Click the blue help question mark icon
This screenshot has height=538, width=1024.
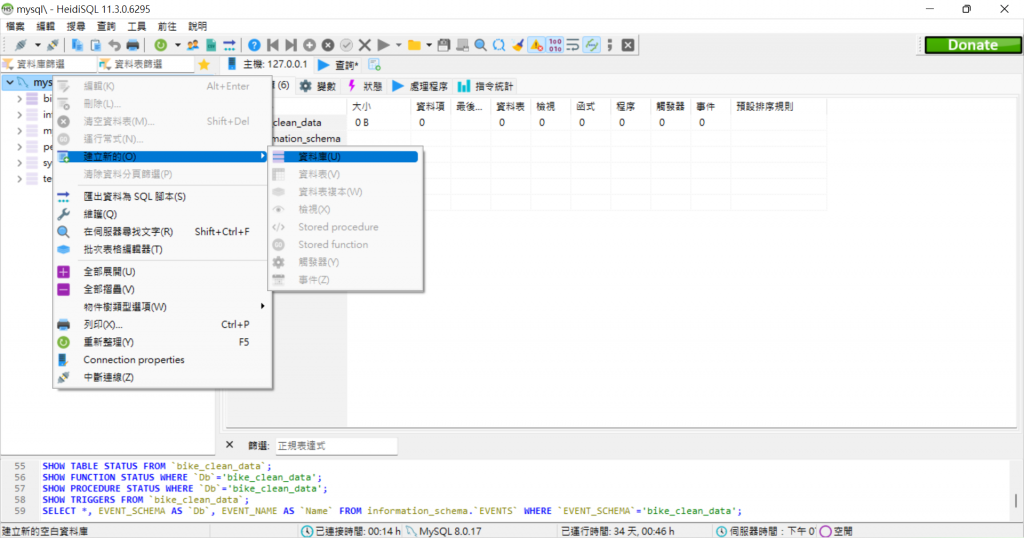pos(254,45)
